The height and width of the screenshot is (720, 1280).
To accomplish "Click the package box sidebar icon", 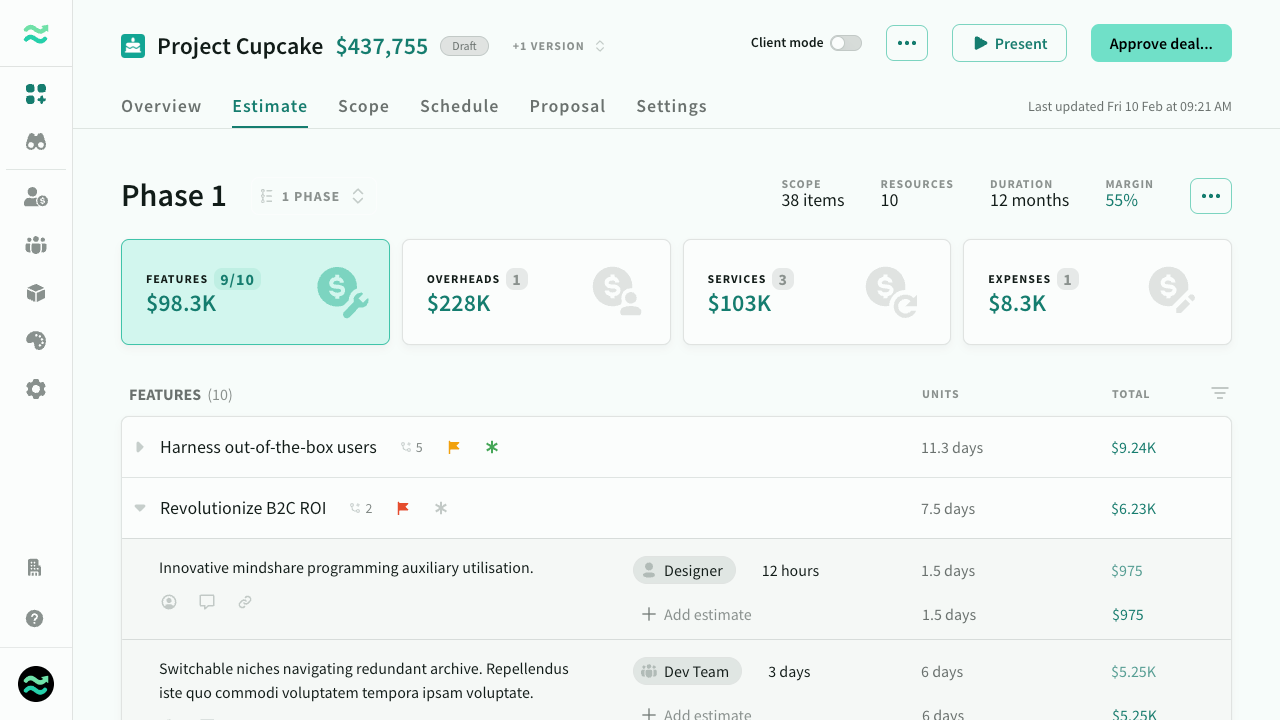I will pyautogui.click(x=36, y=293).
